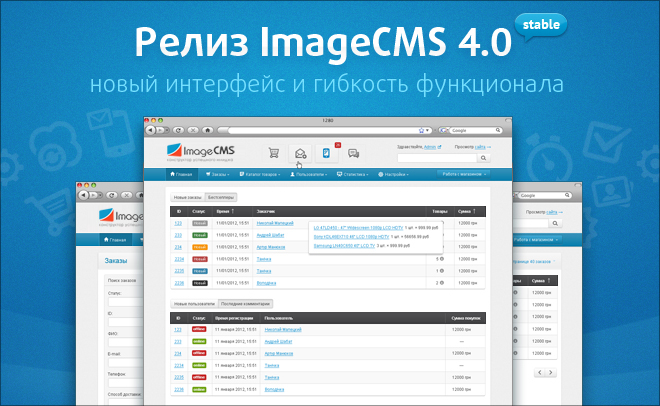Click the address bar in front browser window
The width and height of the screenshot is (660, 406).
[x=324, y=130]
